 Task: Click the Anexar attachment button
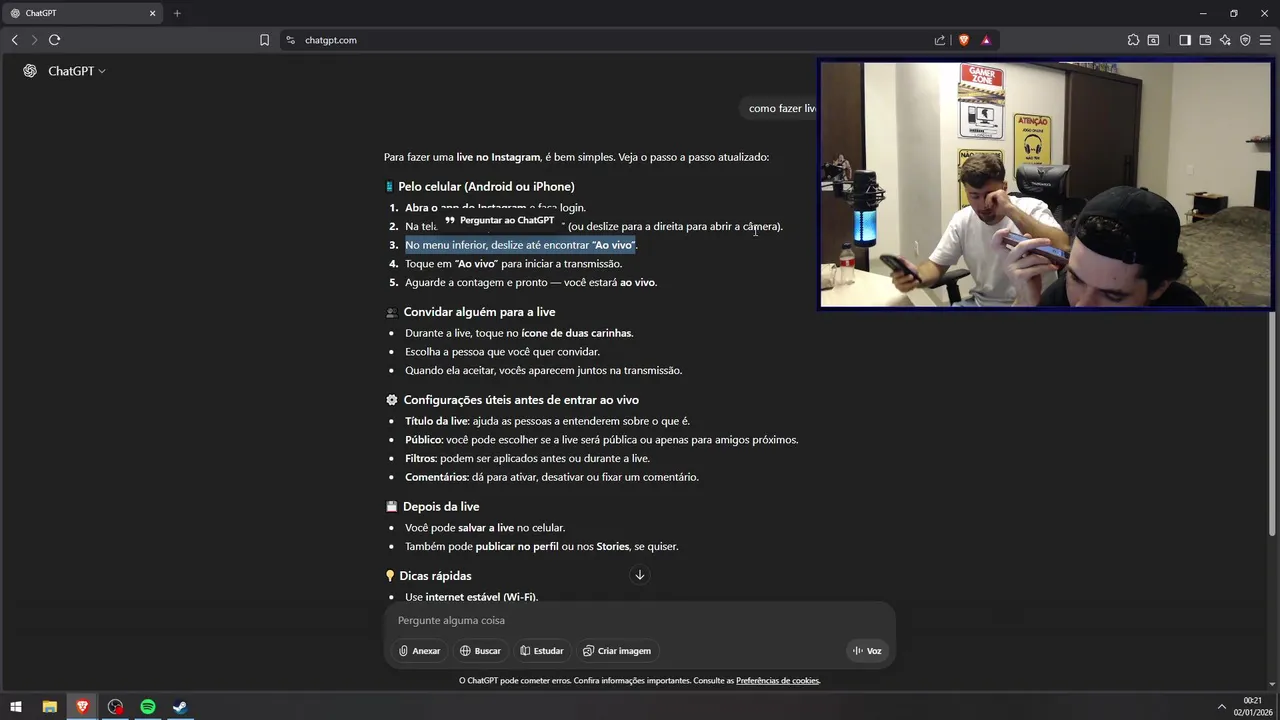pyautogui.click(x=419, y=651)
